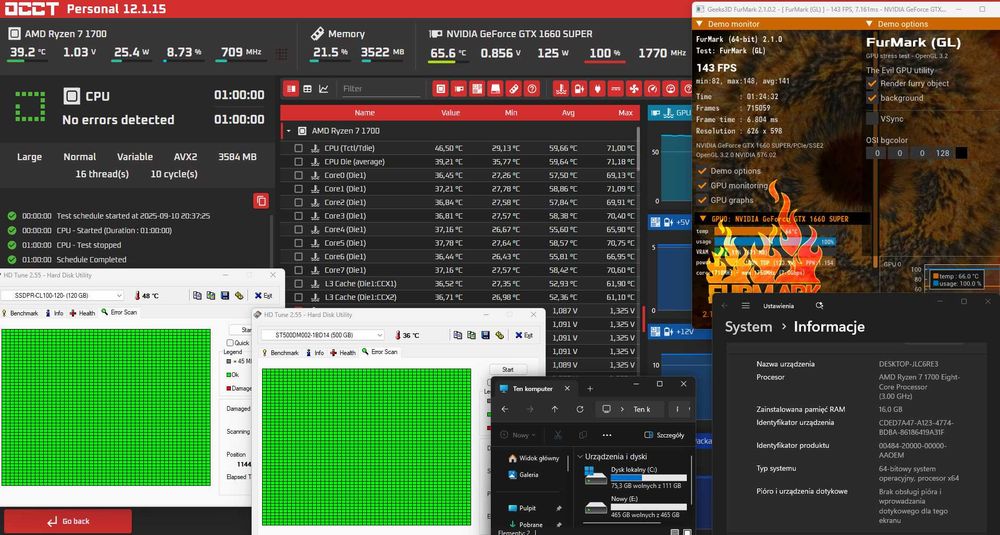The height and width of the screenshot is (535, 1000).
Task: Toggle the CPU sensor filter icon in OCCT
Action: pyautogui.click(x=440, y=89)
